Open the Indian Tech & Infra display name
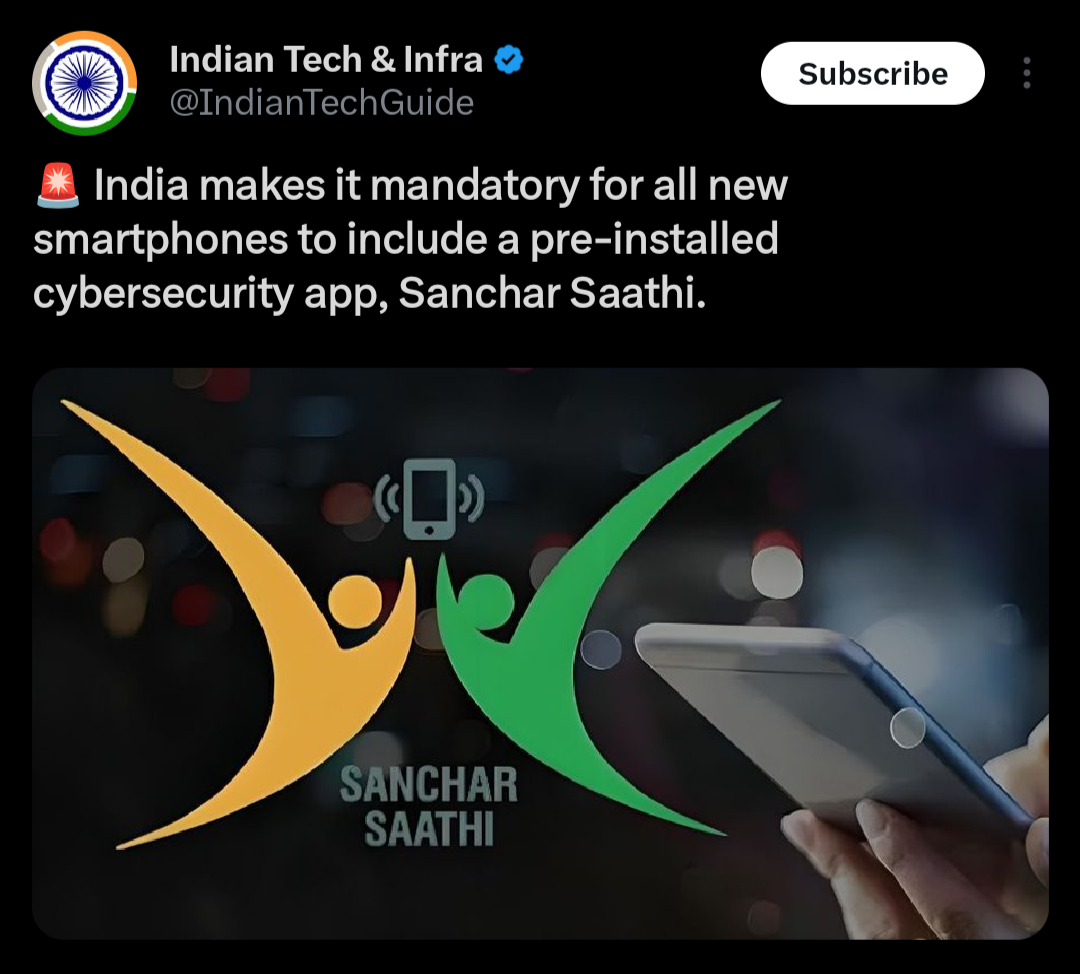The width and height of the screenshot is (1080, 974). click(x=326, y=59)
